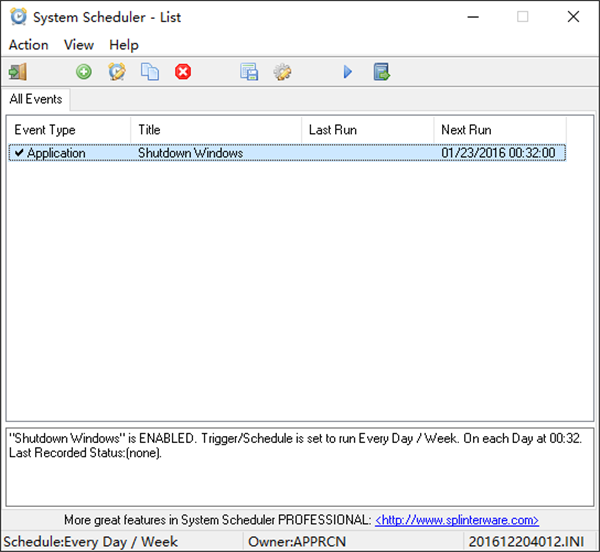The width and height of the screenshot is (600, 552).
Task: Minimize the System Scheduler window
Action: point(473,17)
